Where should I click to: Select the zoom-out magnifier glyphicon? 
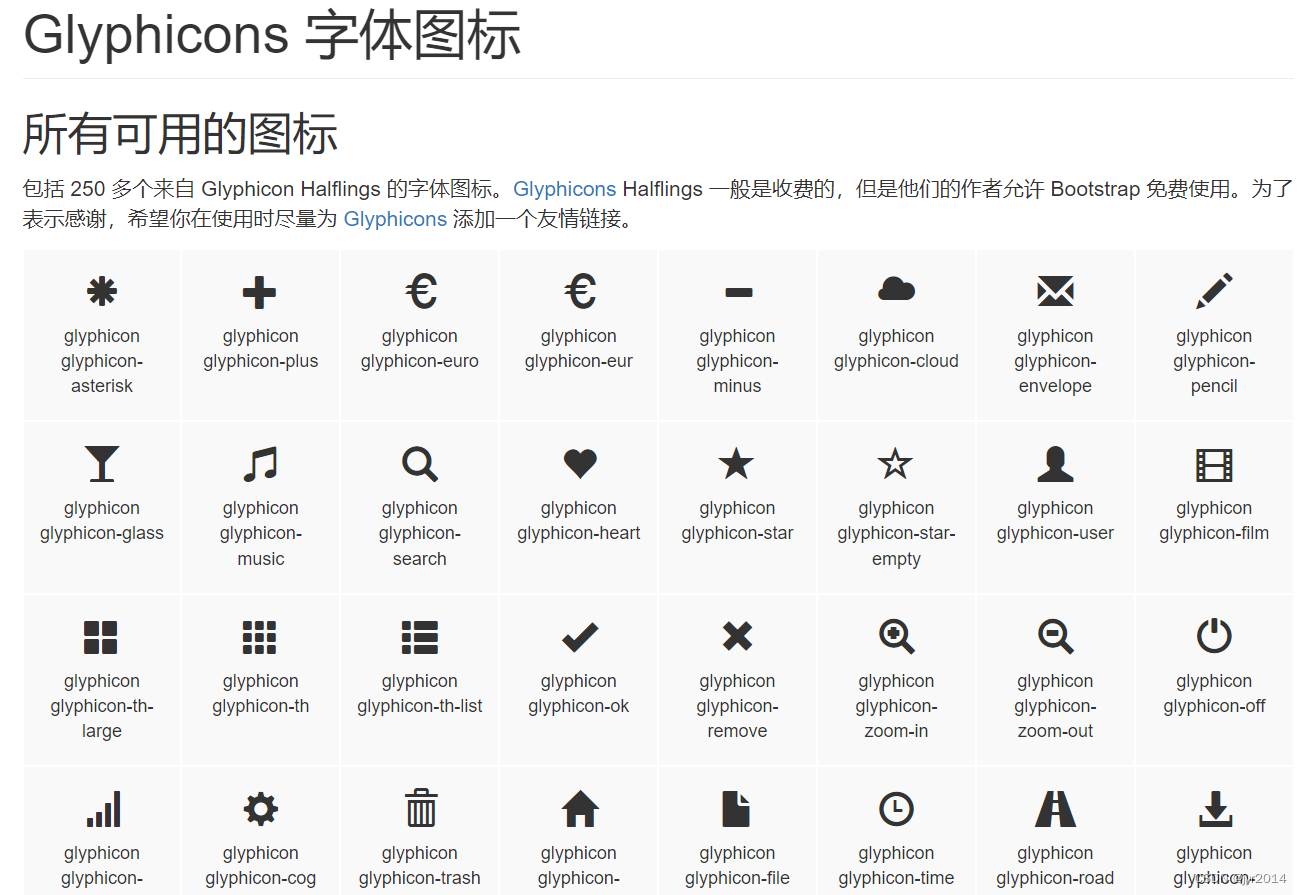(1056, 637)
